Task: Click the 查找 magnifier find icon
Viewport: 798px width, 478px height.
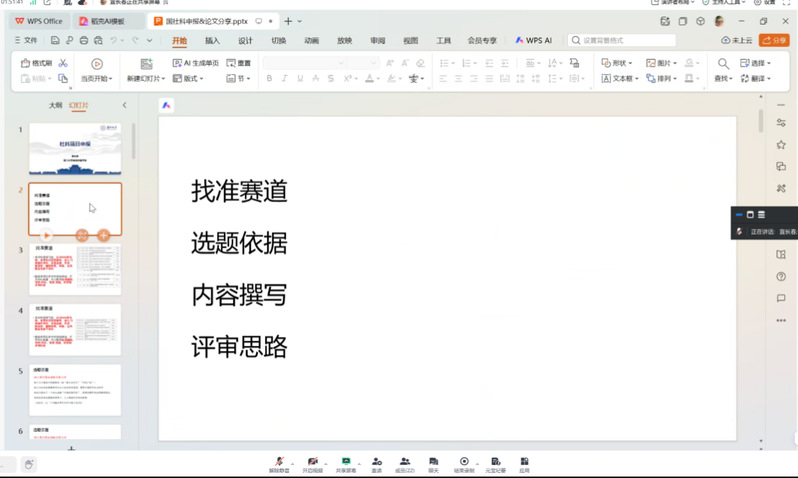Action: coord(722,64)
